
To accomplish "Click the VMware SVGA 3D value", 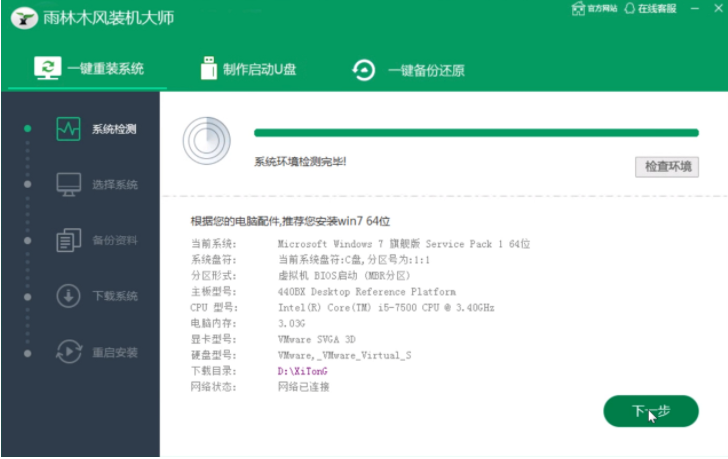I will pyautogui.click(x=317, y=339).
